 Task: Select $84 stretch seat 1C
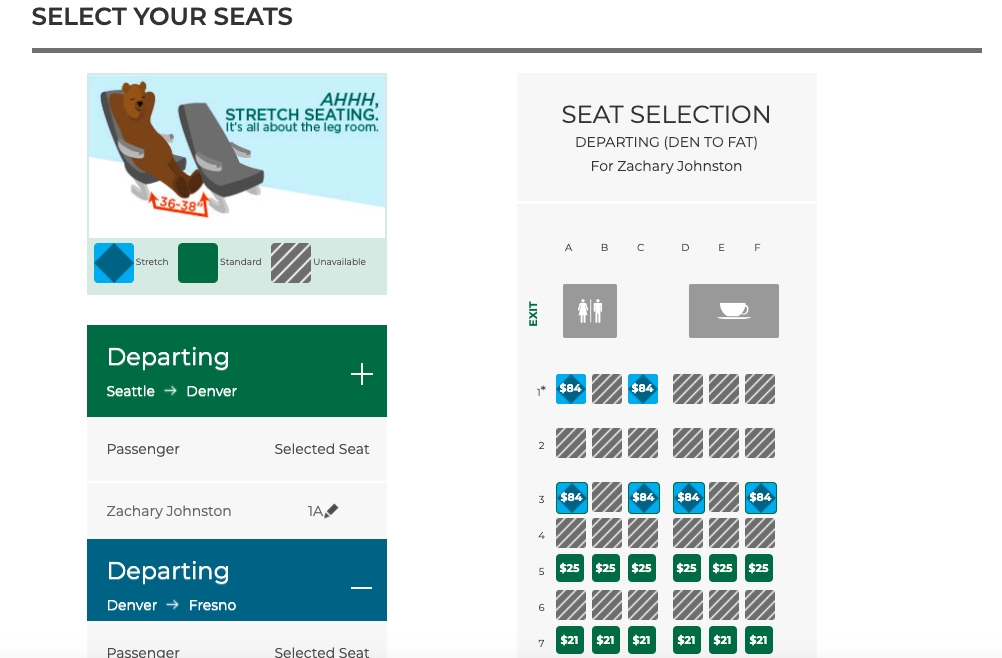(x=642, y=389)
